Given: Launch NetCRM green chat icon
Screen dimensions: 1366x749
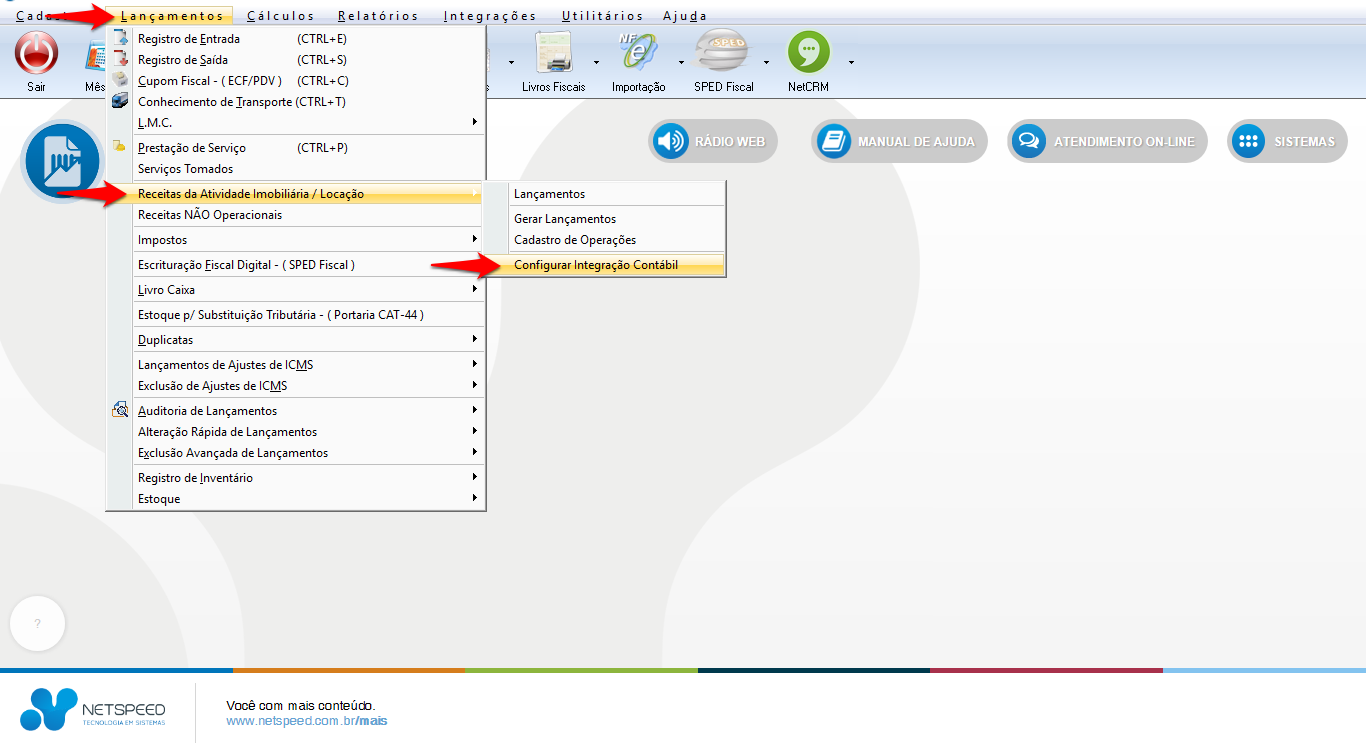Looking at the screenshot, I should click(x=808, y=52).
